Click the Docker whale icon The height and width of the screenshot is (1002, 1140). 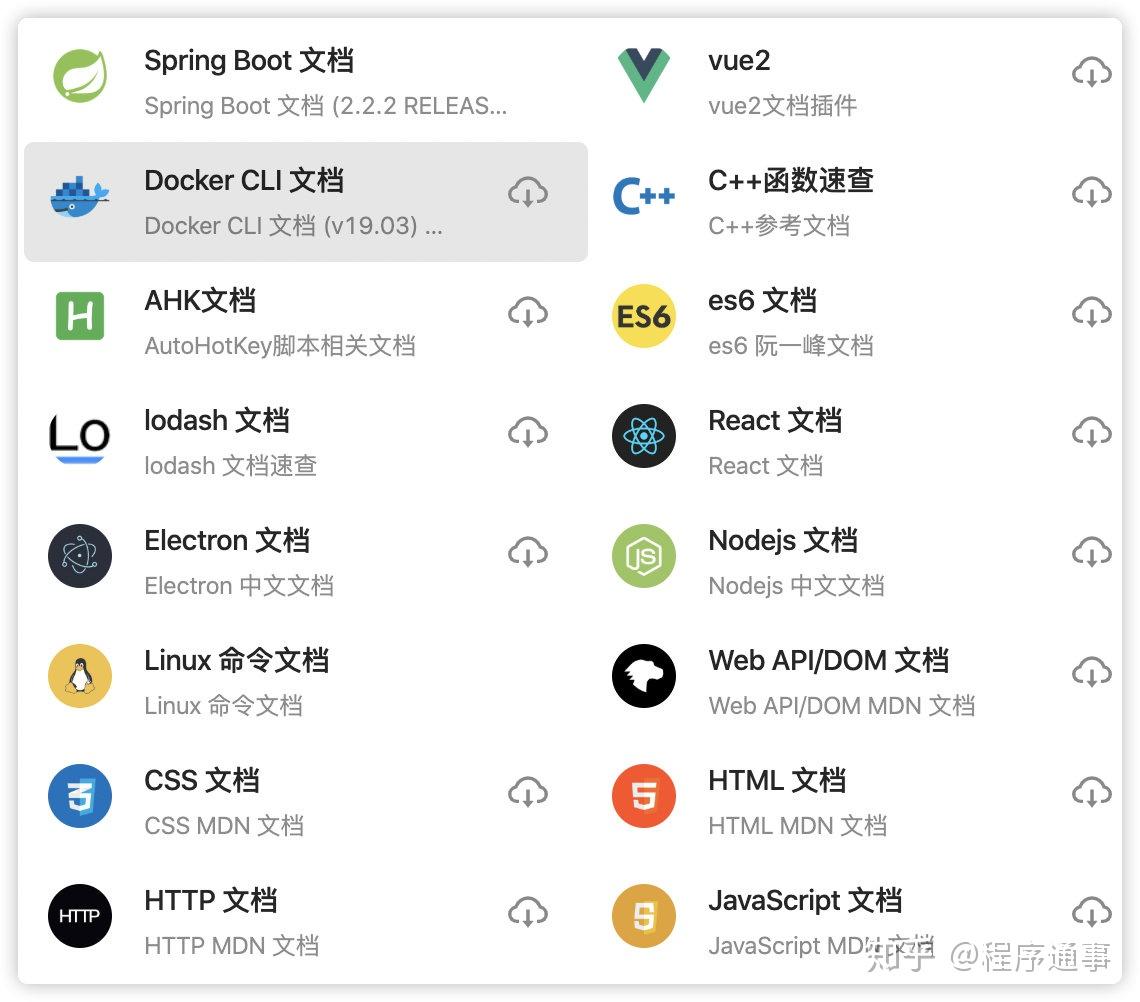point(80,195)
